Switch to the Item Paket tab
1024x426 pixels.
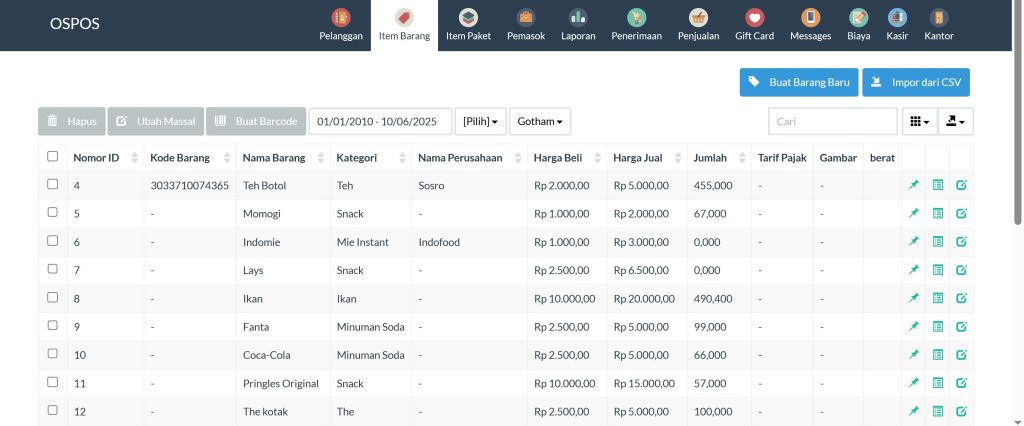coord(469,24)
